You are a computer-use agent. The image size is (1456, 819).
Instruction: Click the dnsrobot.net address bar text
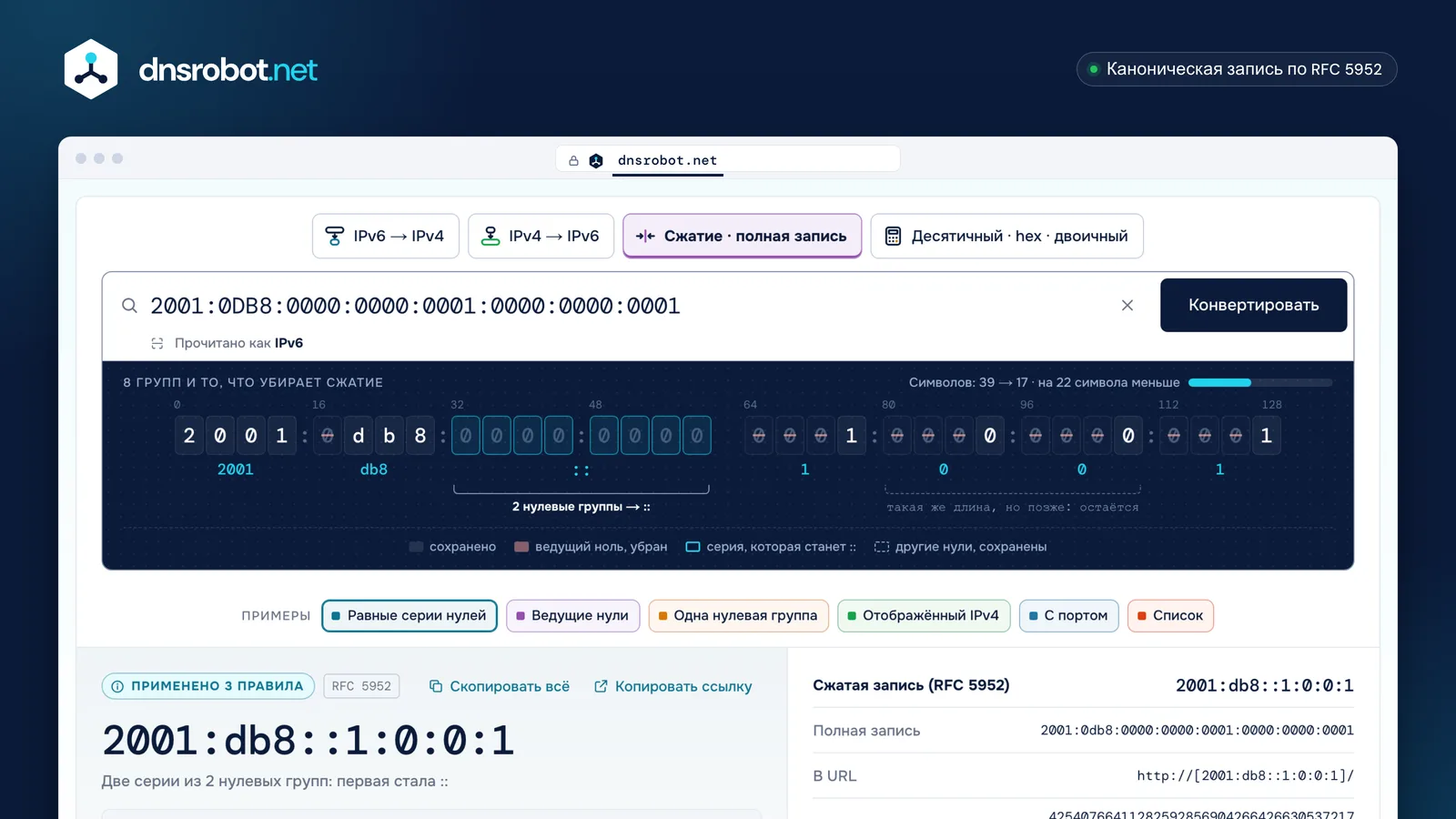tap(667, 160)
